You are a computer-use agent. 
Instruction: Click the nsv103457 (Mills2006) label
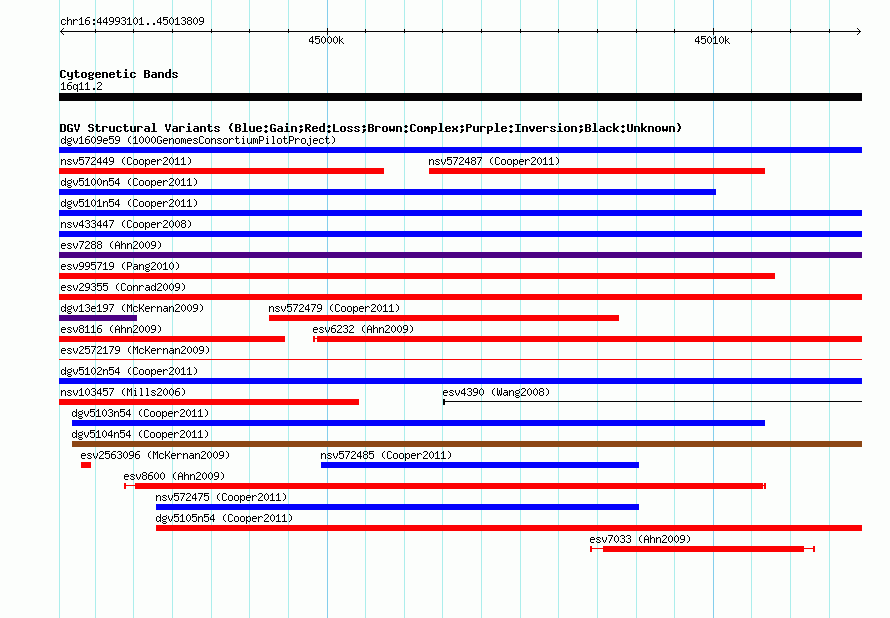[x=123, y=392]
